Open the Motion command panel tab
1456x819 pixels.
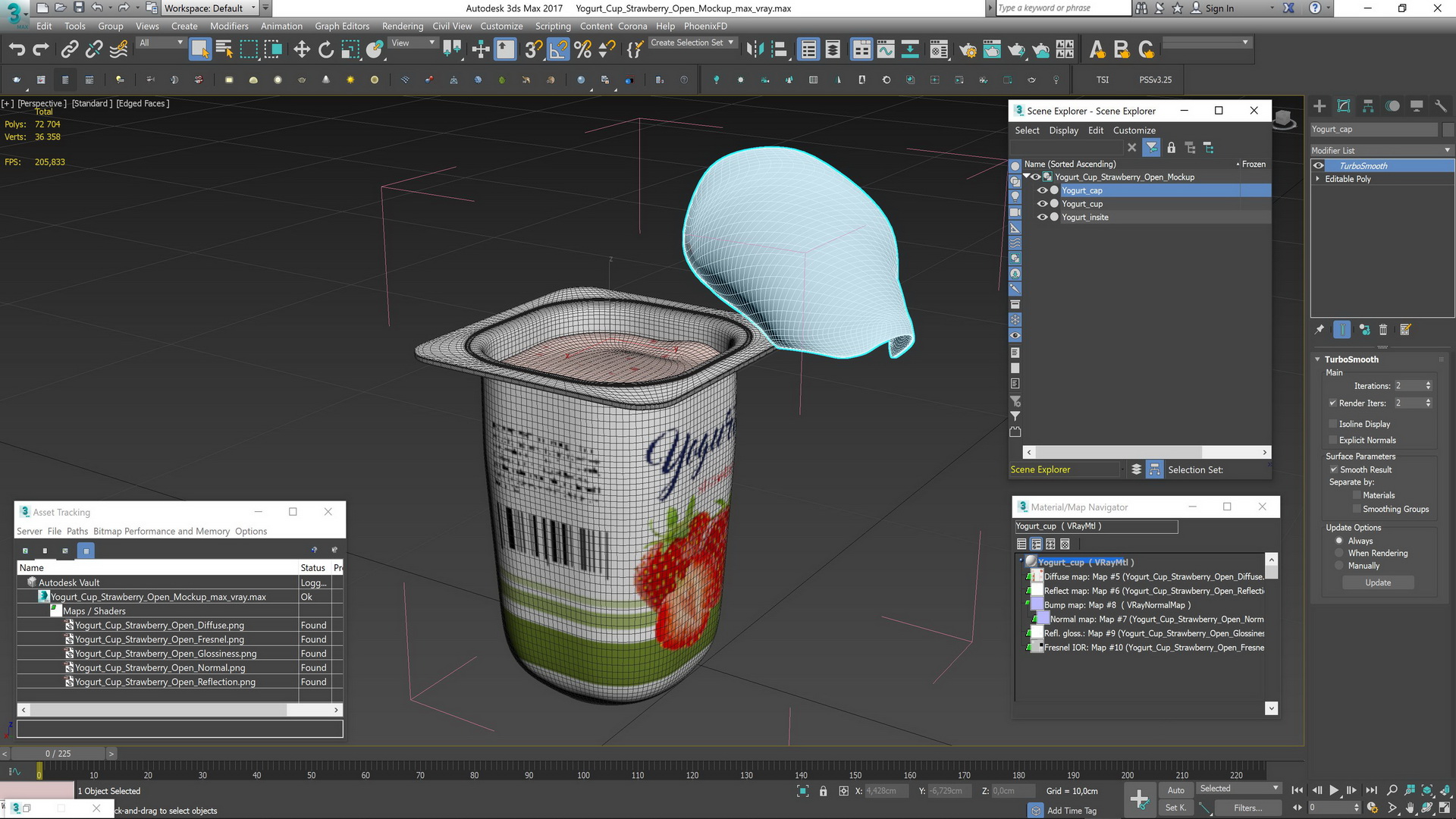tap(1392, 106)
